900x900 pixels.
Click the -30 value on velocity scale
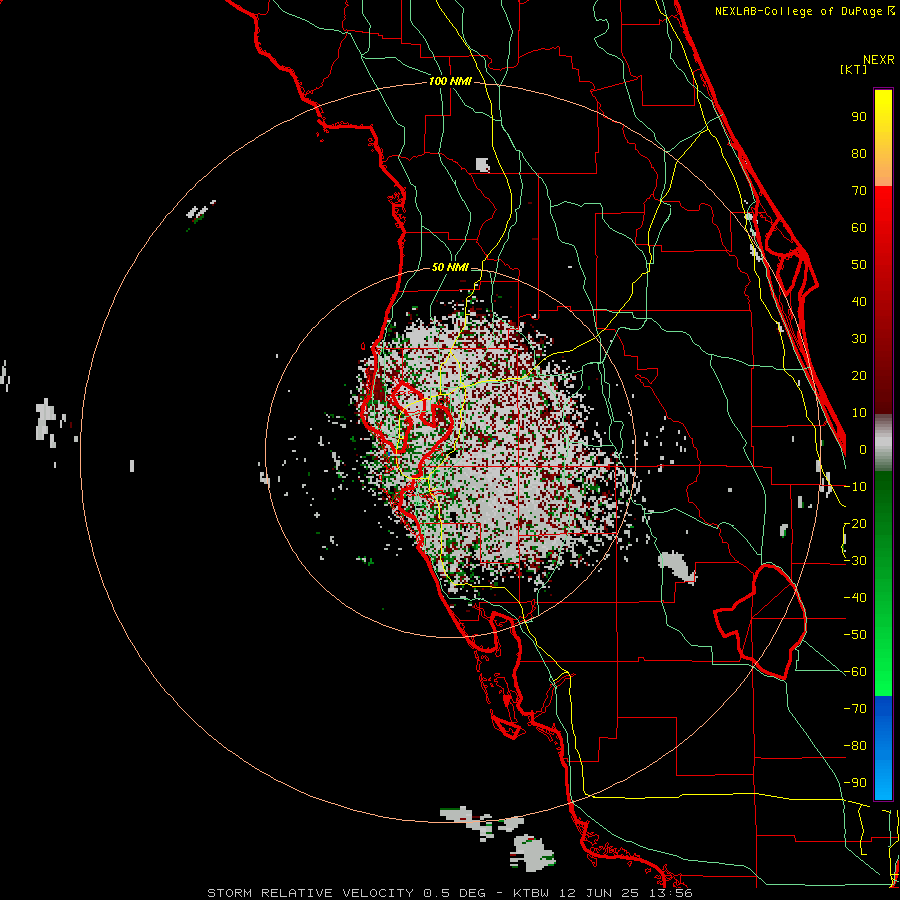click(855, 561)
